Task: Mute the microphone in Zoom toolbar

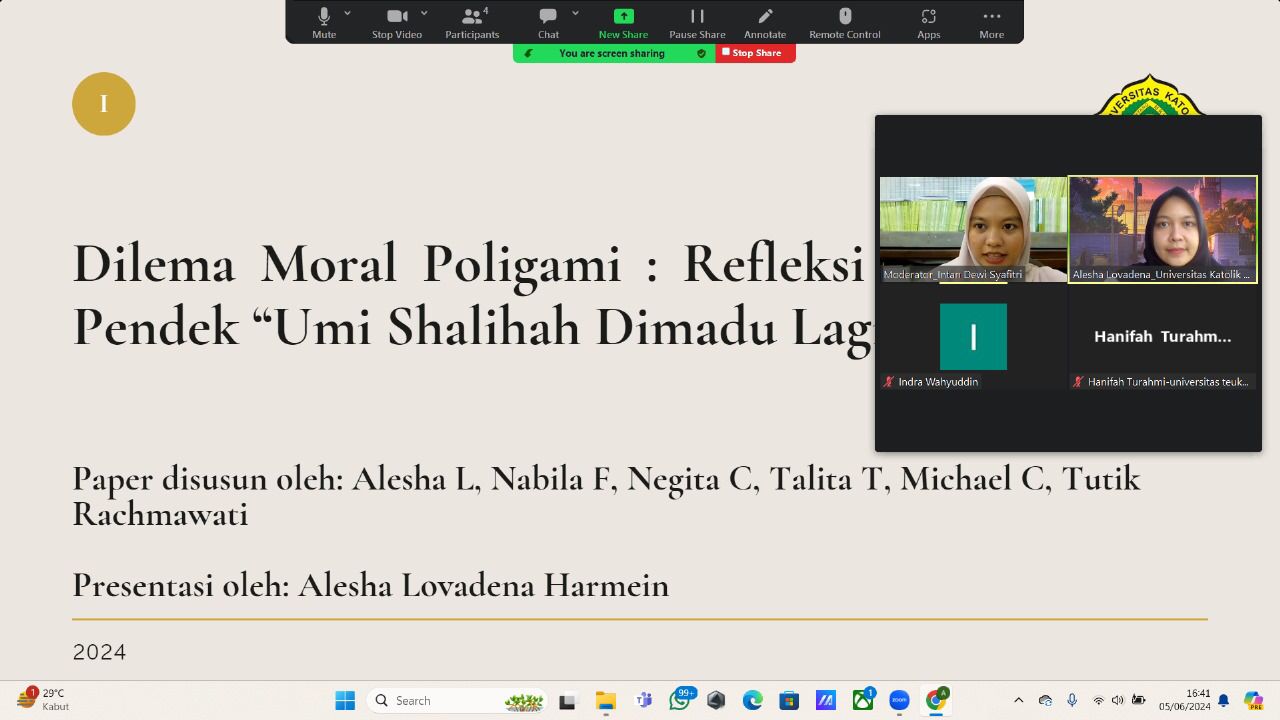Action: tap(324, 21)
